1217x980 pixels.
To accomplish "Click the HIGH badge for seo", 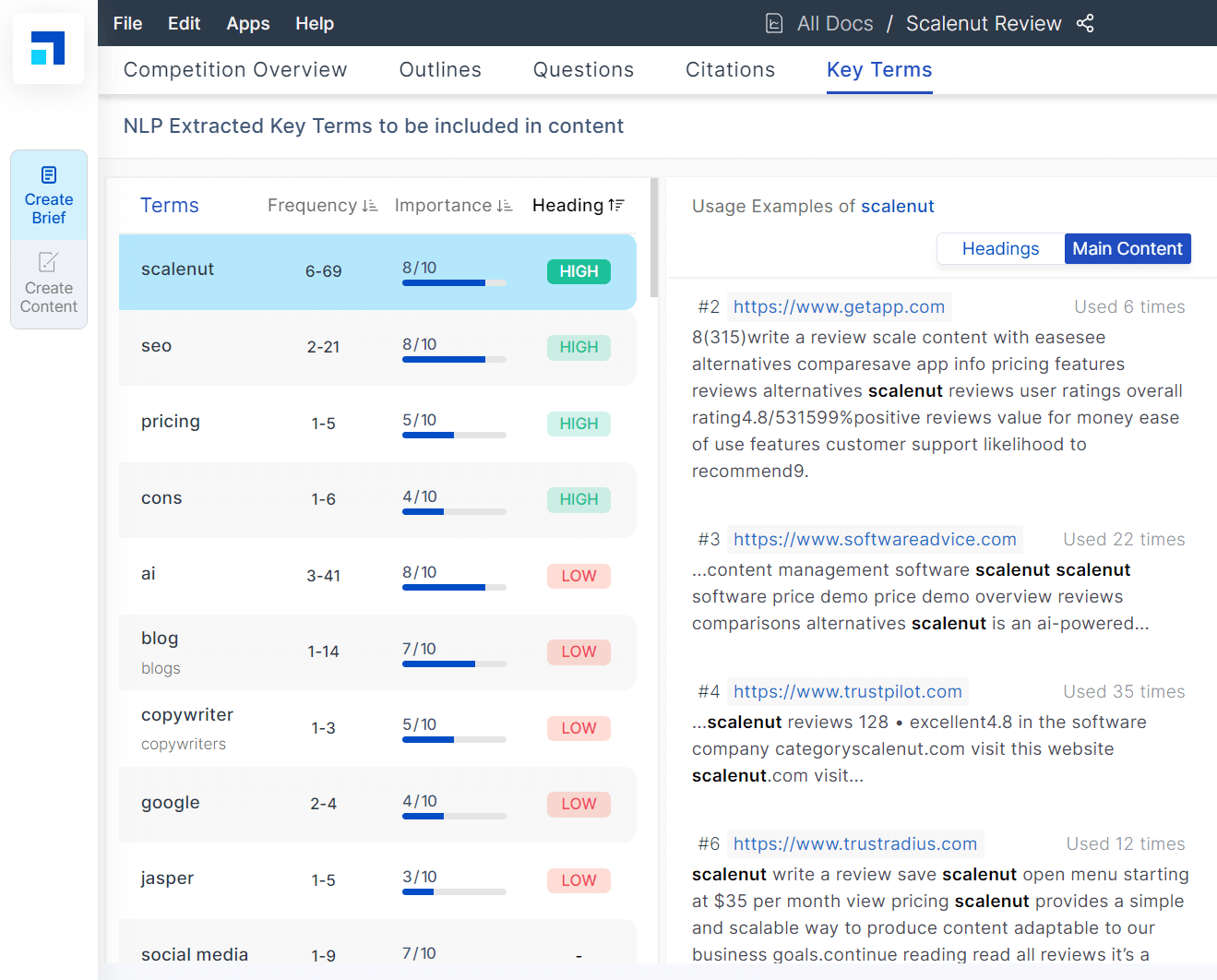I will [579, 347].
